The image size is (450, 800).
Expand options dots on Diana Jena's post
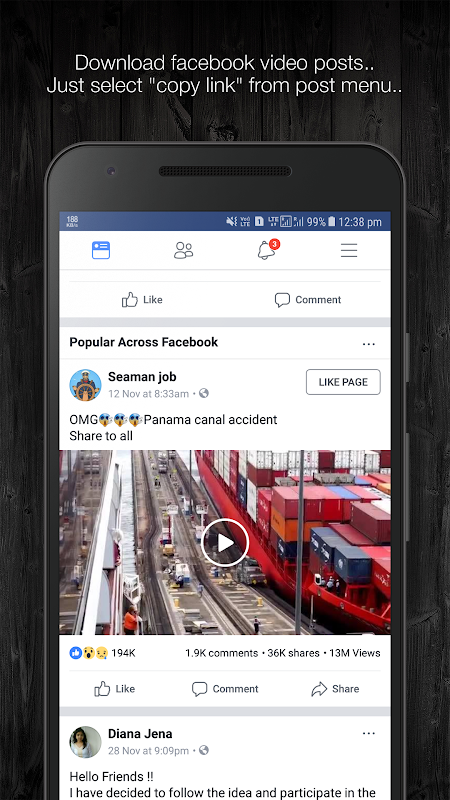coord(369,733)
